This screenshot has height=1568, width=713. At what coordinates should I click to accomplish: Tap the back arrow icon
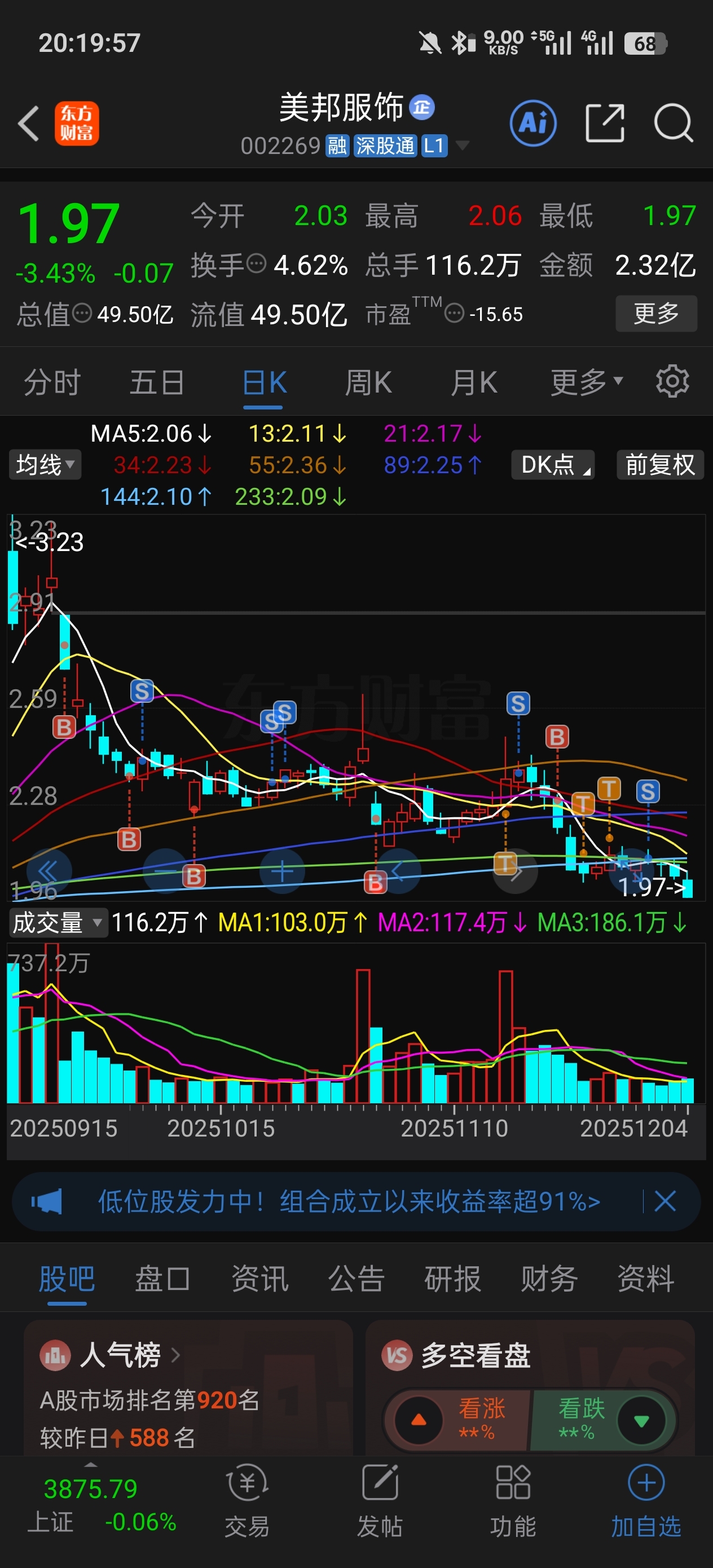[x=28, y=123]
